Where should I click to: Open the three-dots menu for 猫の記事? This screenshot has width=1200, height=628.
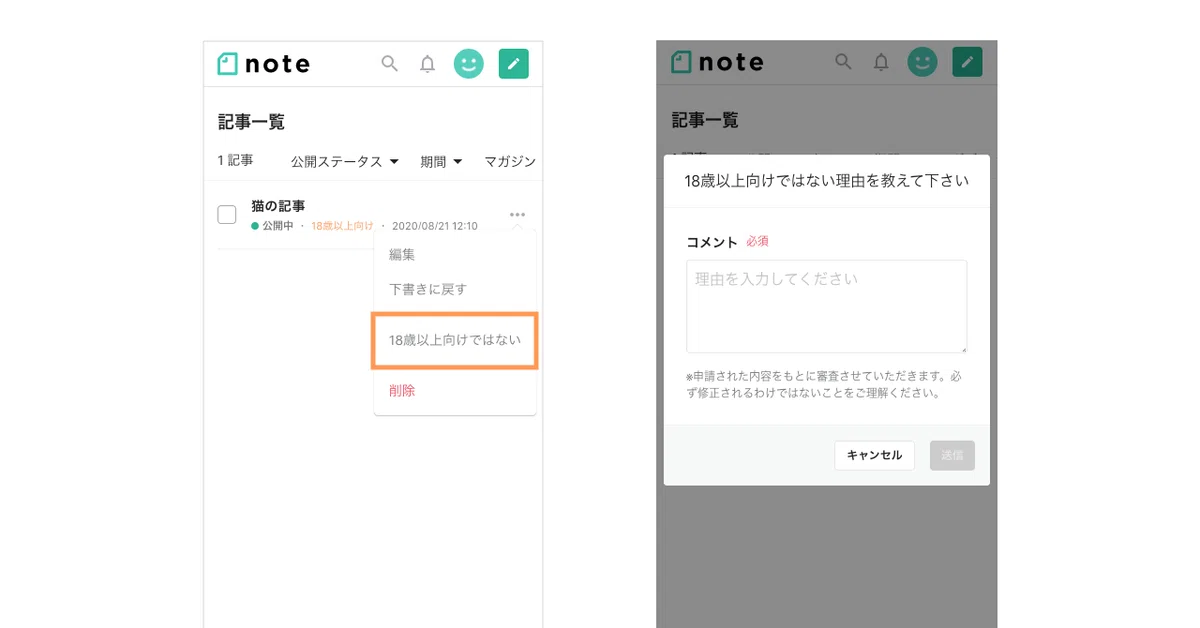coord(517,215)
